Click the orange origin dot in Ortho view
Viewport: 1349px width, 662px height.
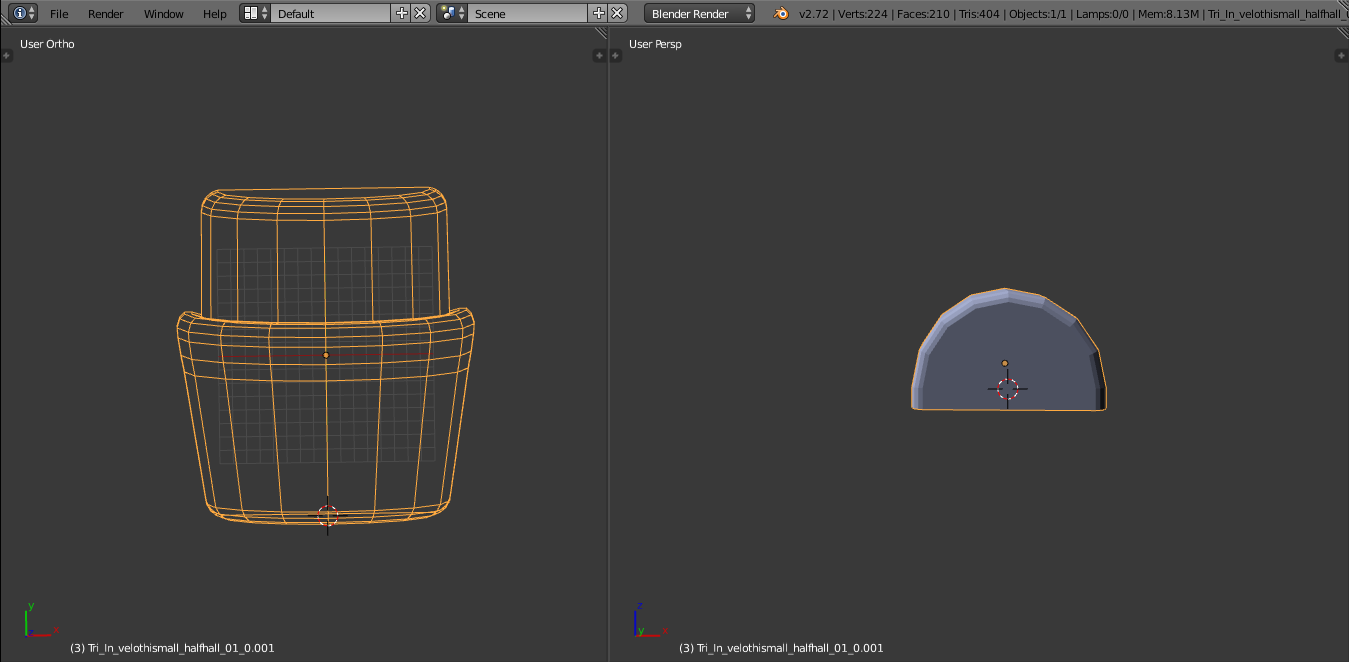tap(326, 355)
